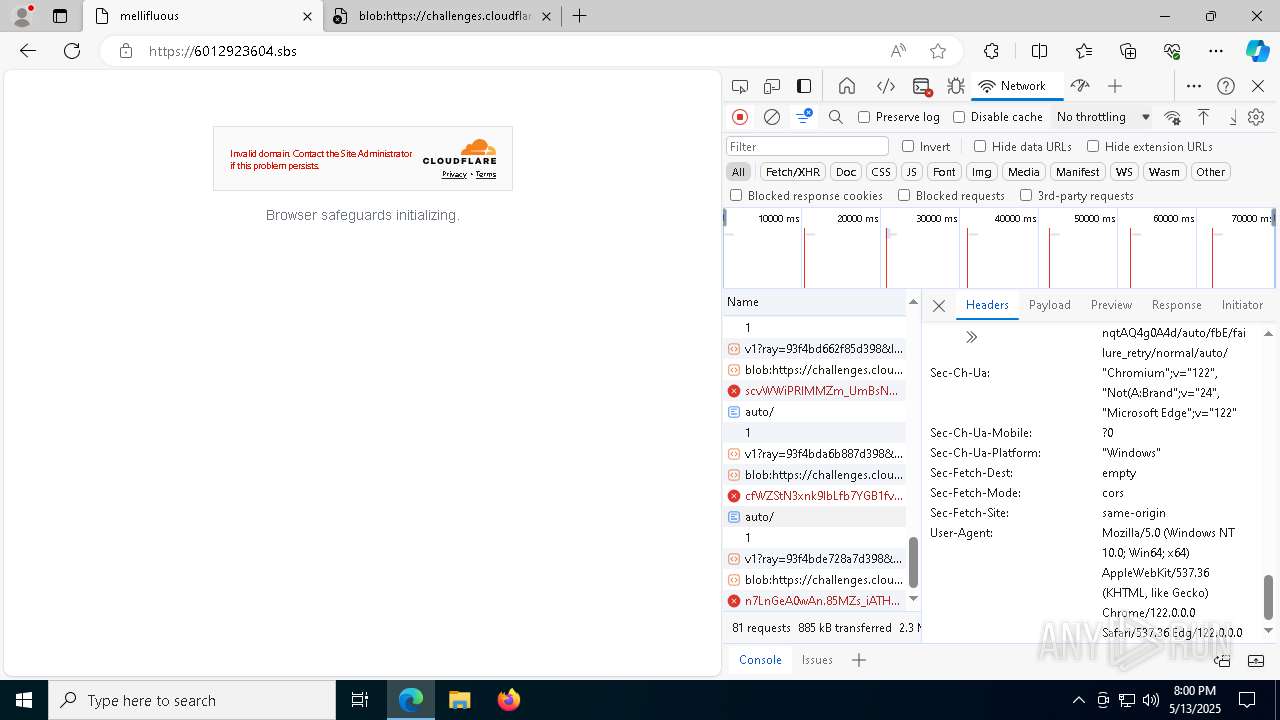Filter requests by Fetch/XHR type
This screenshot has height=720, width=1280.
(x=793, y=172)
